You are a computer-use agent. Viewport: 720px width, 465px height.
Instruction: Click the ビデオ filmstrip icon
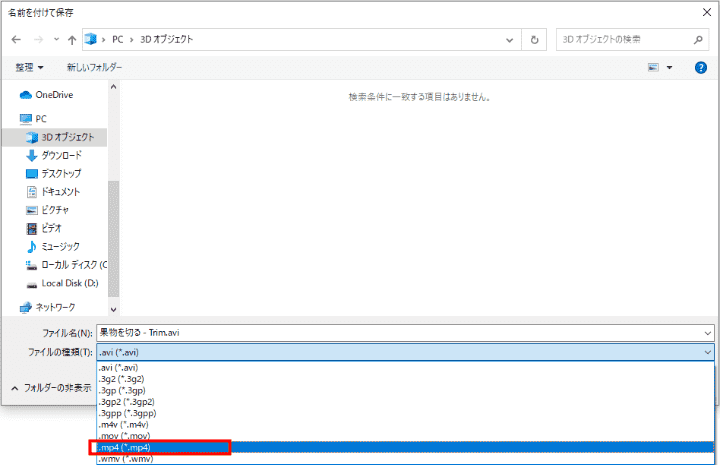32,229
